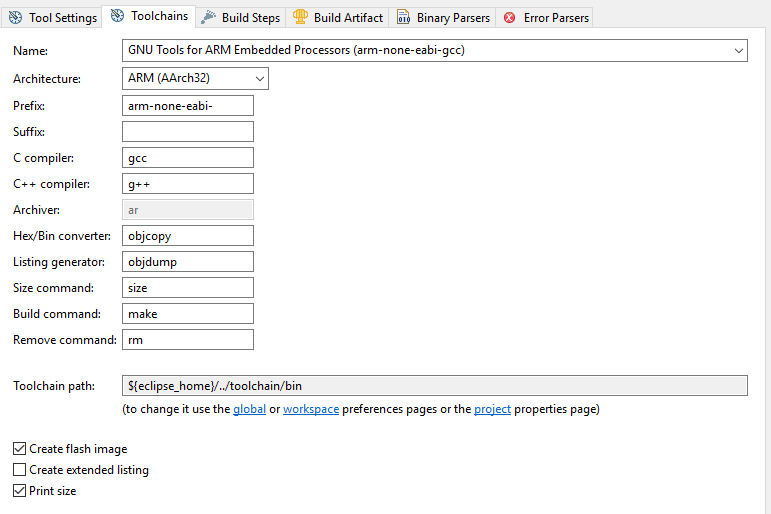Viewport: 771px width, 514px height.
Task: Open the global preferences link
Action: tap(250, 409)
